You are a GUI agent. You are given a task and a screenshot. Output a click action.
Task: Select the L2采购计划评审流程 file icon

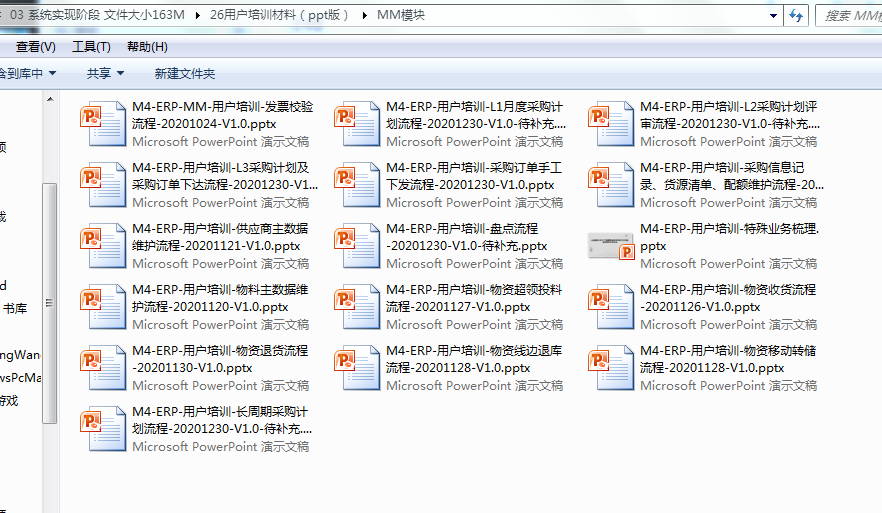pos(609,124)
